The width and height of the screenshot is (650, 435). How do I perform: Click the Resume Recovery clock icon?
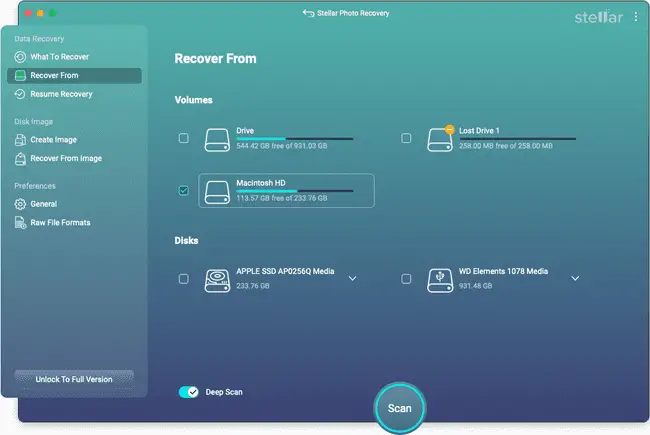click(x=20, y=94)
